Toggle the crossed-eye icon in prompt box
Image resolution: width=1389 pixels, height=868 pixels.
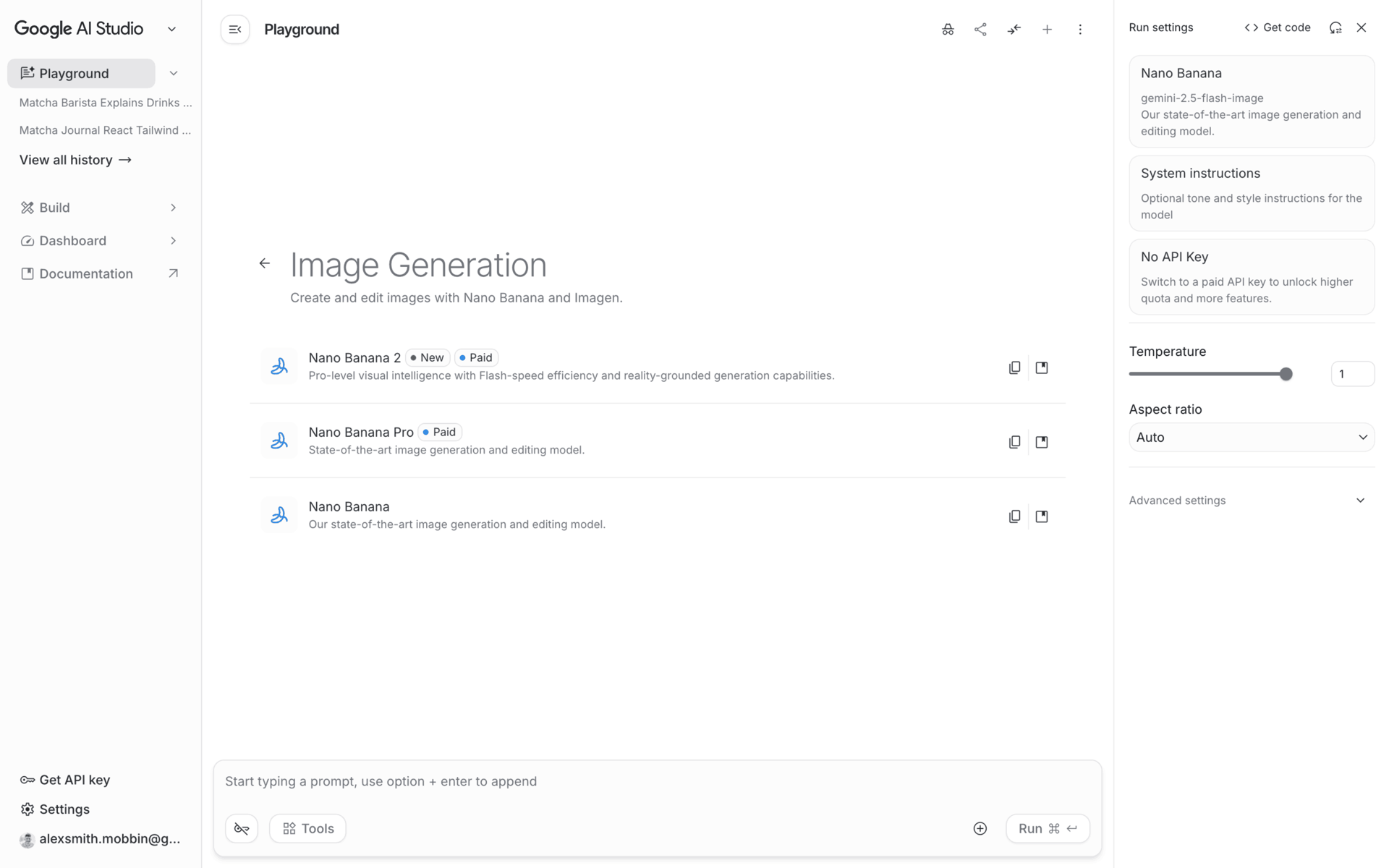click(x=242, y=828)
